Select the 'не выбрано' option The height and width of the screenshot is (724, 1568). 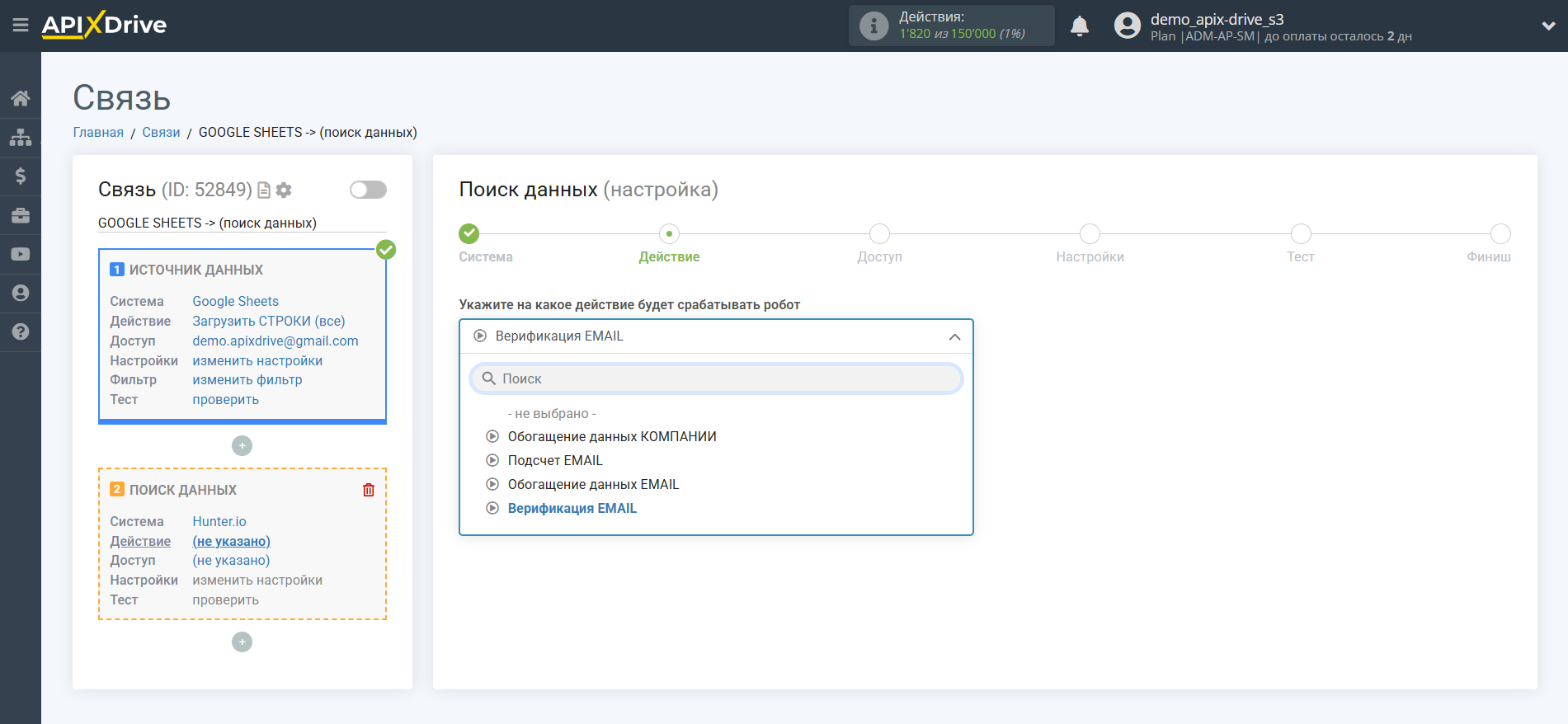coord(552,413)
